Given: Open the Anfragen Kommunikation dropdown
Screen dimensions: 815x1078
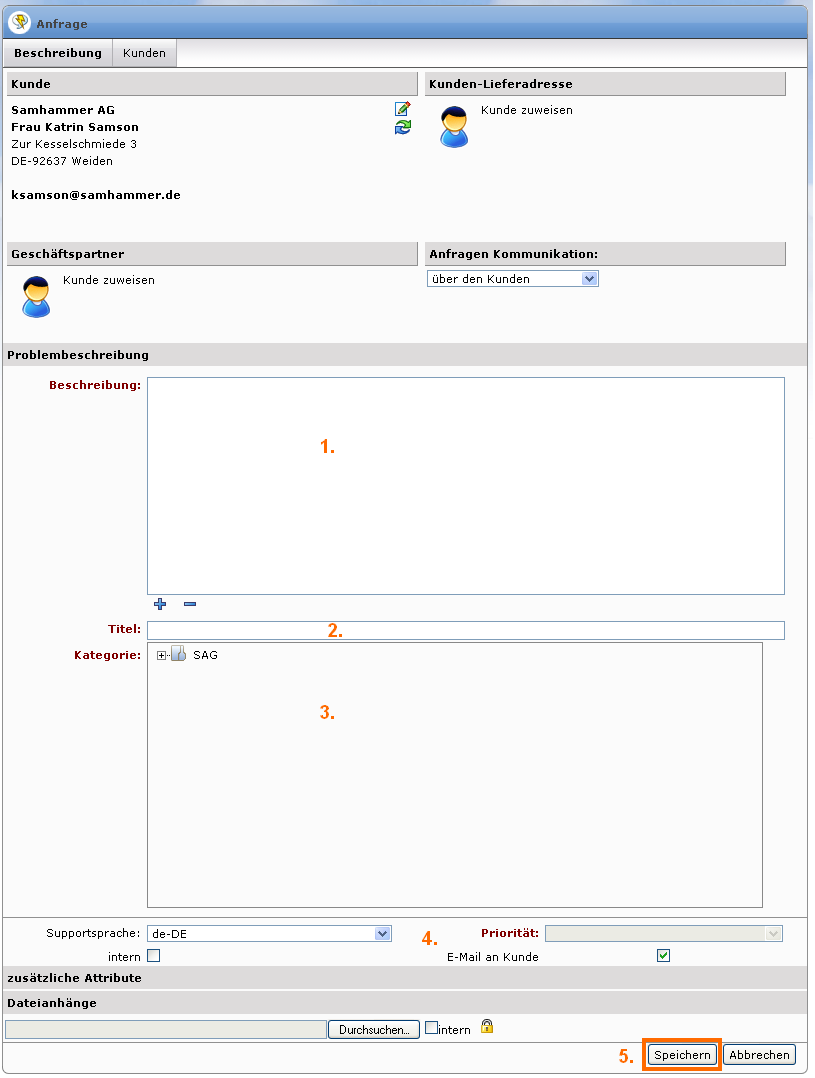Looking at the screenshot, I should [x=512, y=279].
